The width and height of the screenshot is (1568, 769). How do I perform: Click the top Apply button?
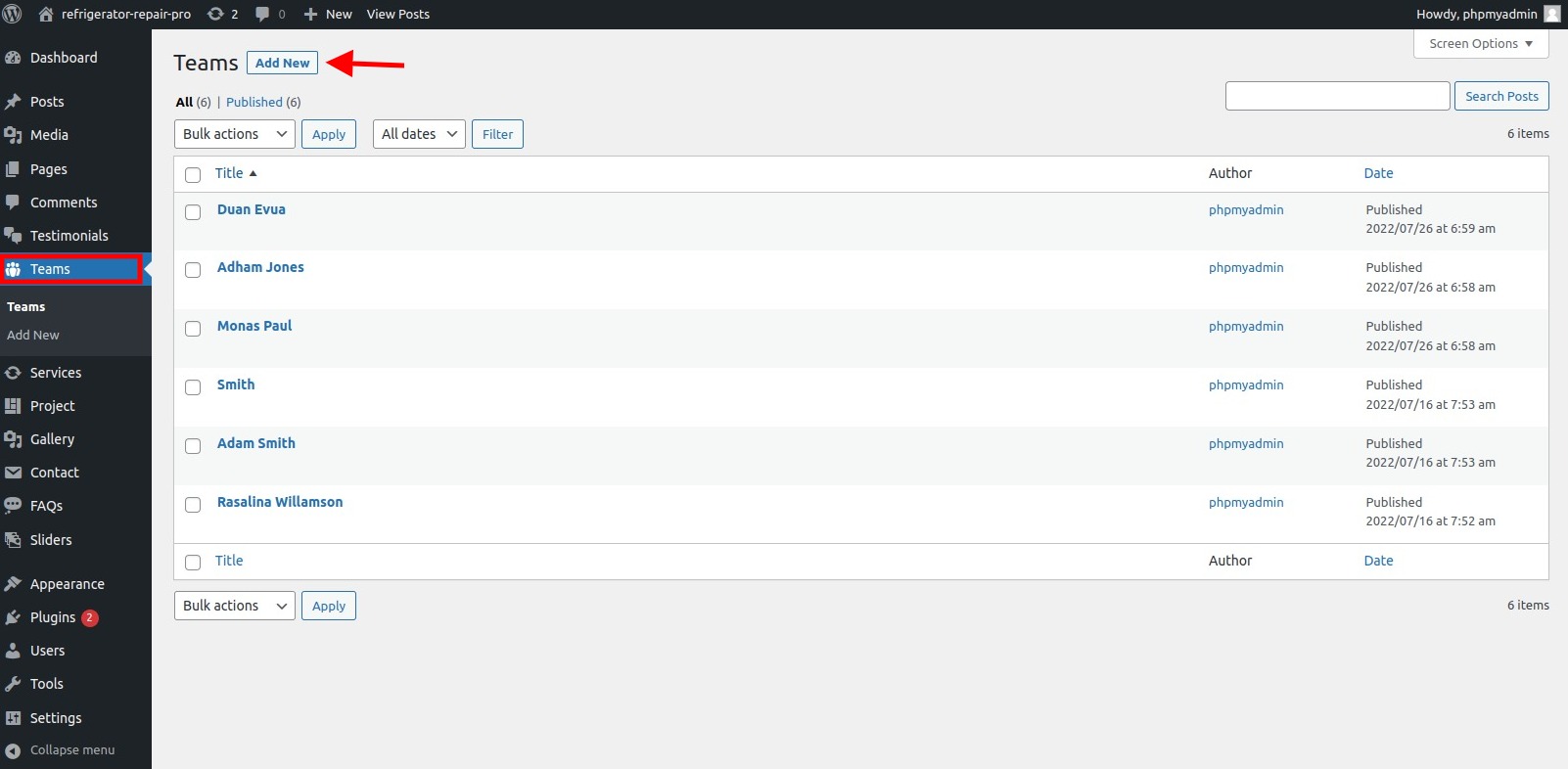(329, 134)
